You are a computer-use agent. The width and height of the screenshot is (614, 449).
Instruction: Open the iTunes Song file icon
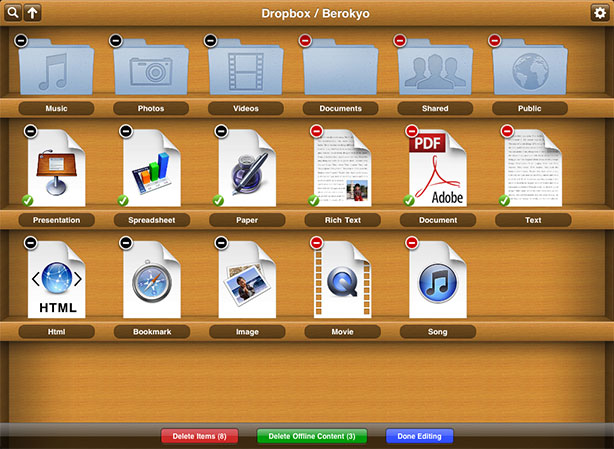click(438, 279)
